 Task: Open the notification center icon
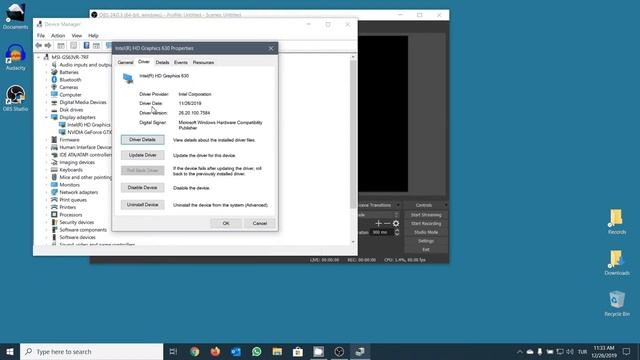(626, 351)
